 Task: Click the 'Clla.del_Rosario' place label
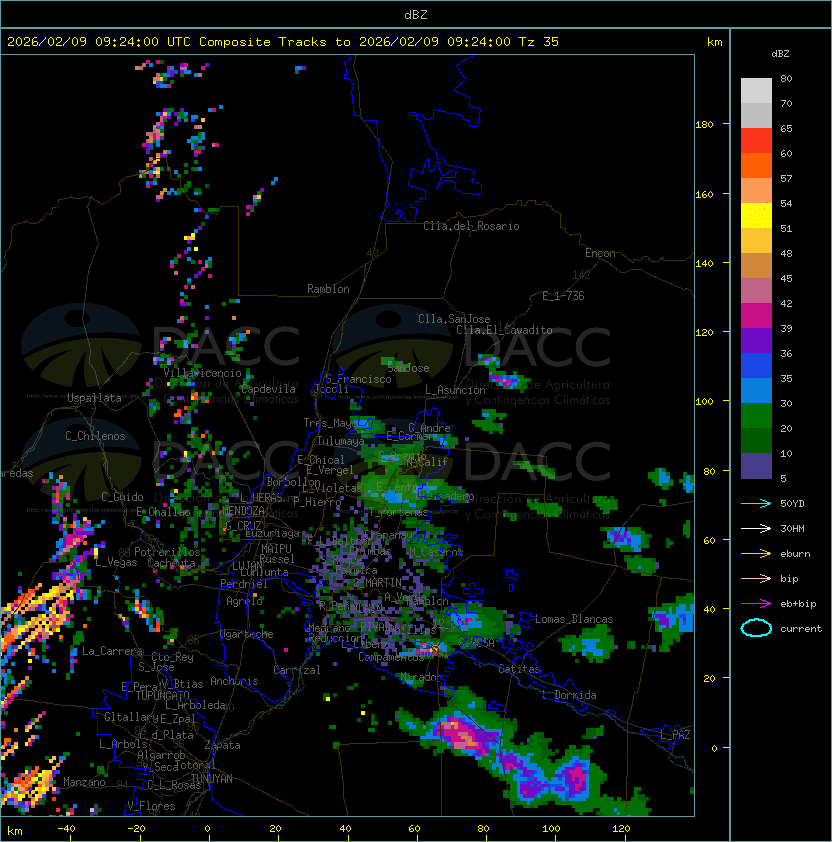[471, 226]
